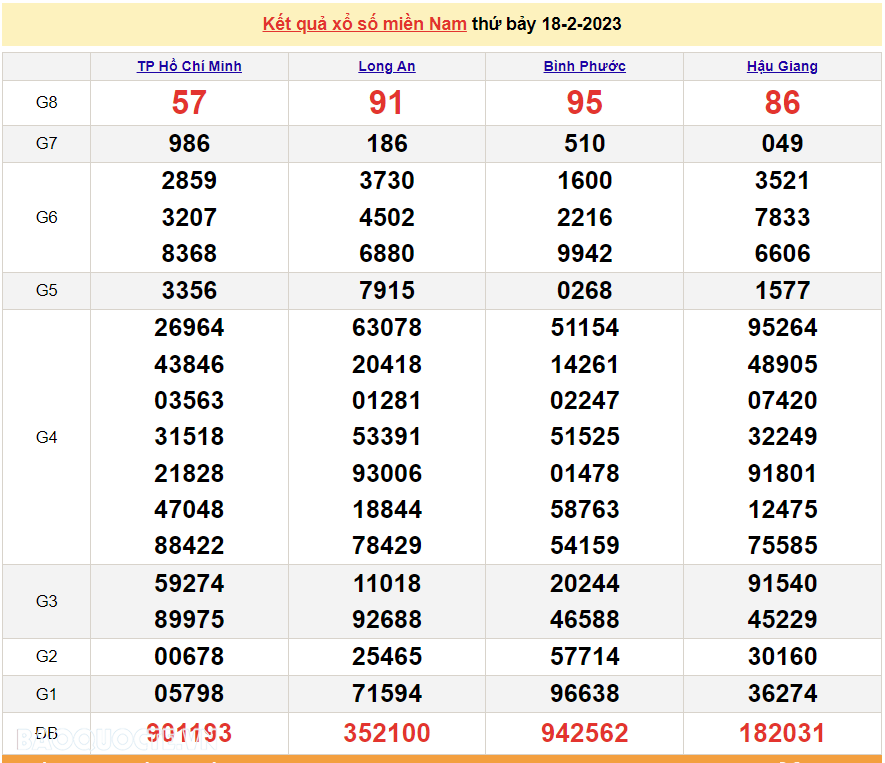Viewport: 885px width, 763px height.
Task: Click G1 number 96638 for Bình Phước
Action: click(585, 694)
